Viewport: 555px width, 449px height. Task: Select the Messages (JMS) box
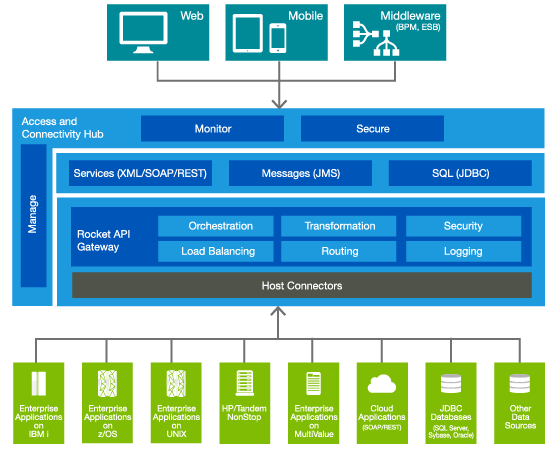pyautogui.click(x=300, y=173)
